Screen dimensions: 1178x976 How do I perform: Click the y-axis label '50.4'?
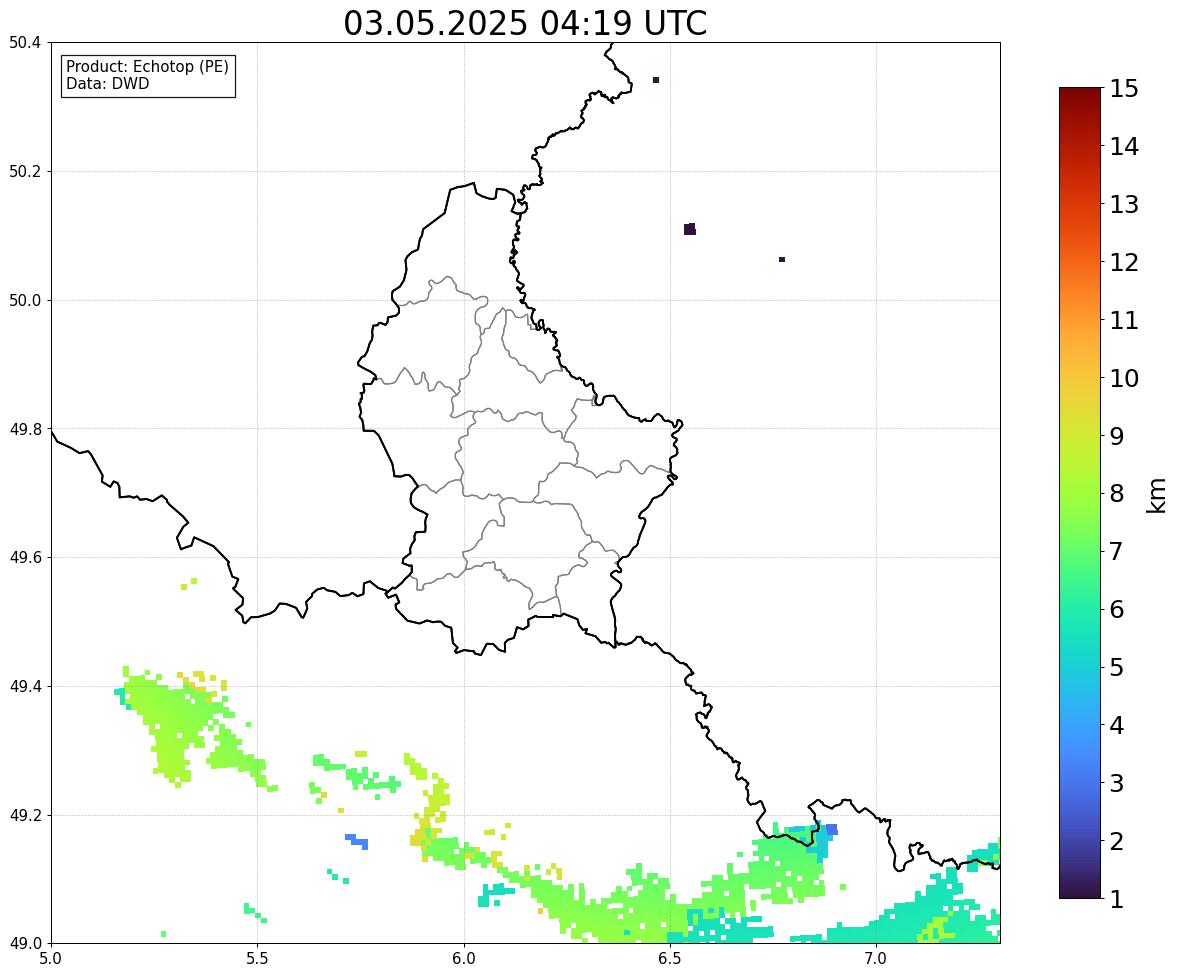[24, 43]
